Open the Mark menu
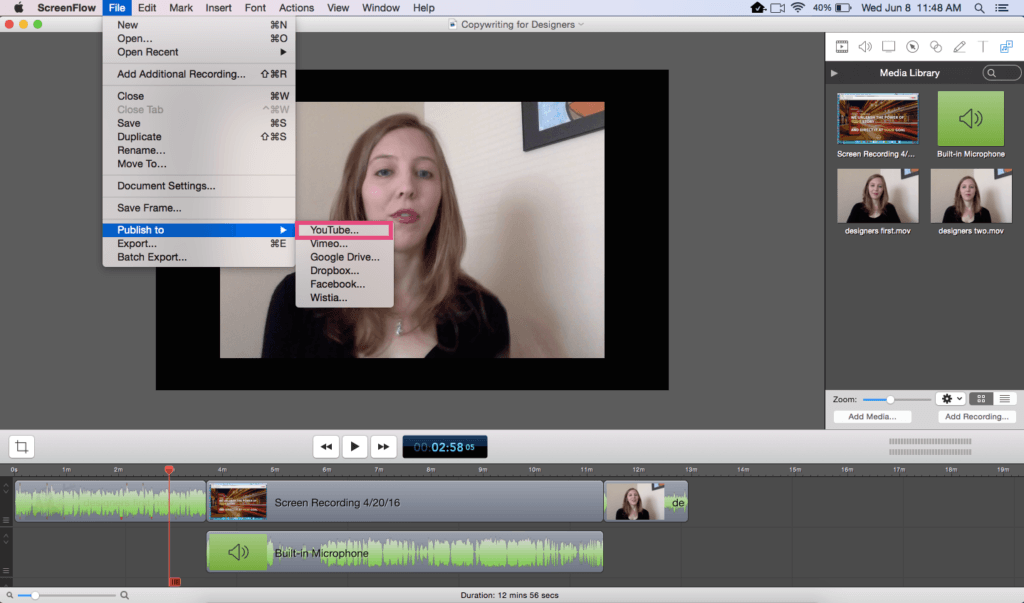 (x=180, y=8)
